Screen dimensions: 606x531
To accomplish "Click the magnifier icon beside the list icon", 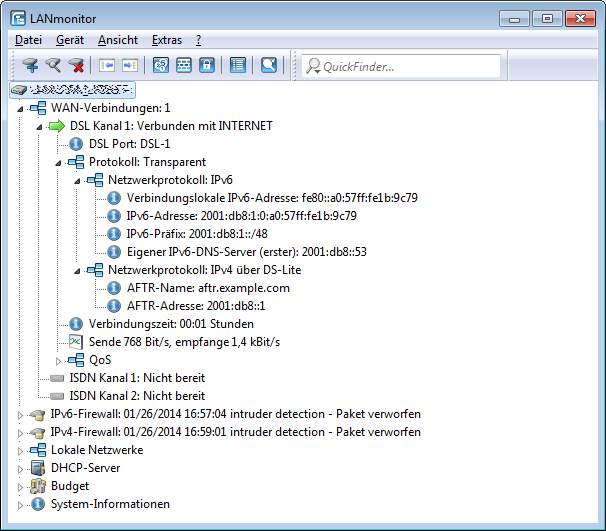I will pos(268,66).
